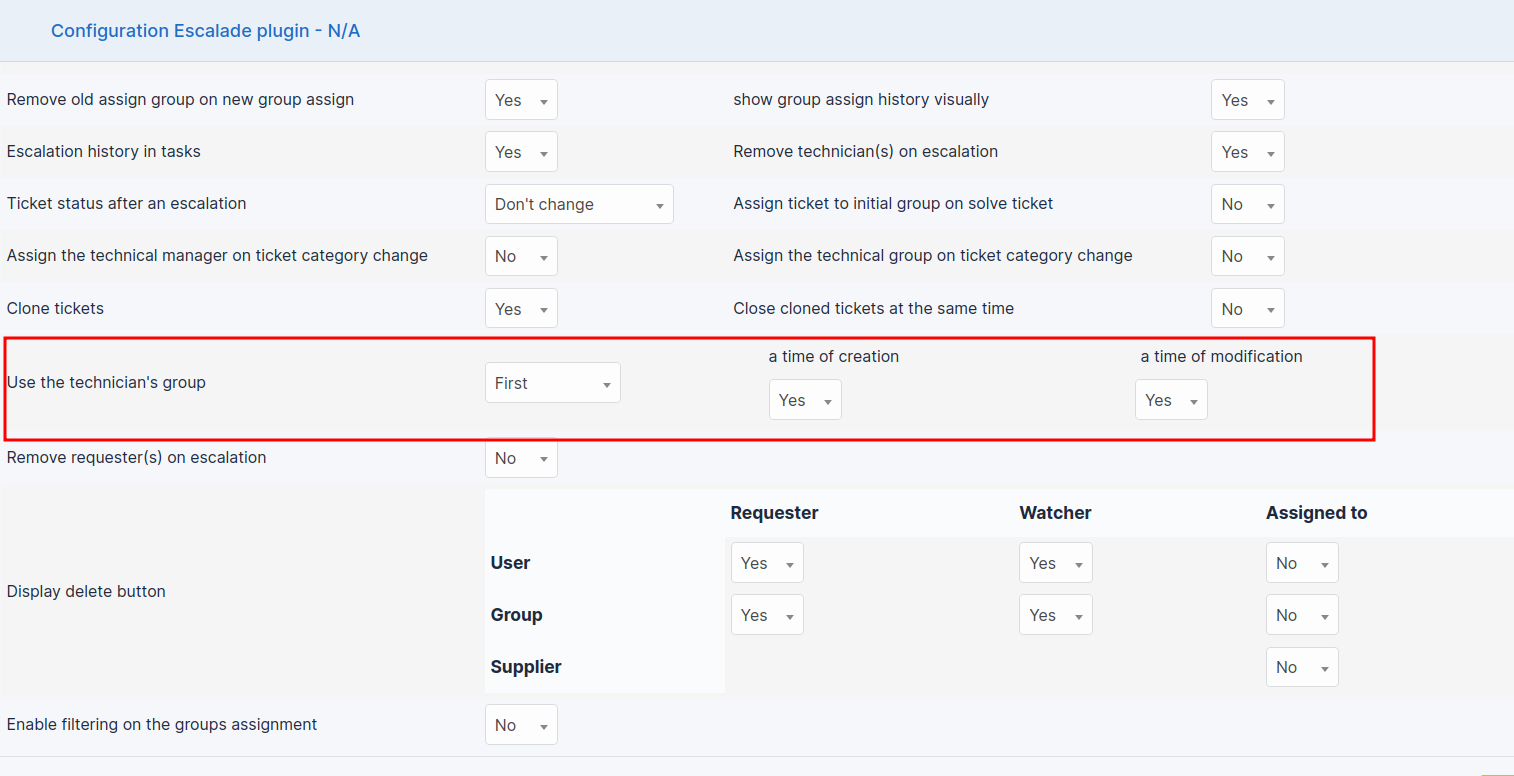Open 'Assign the technical group on ticket category change' dropdown
The image size is (1514, 776).
click(1247, 255)
